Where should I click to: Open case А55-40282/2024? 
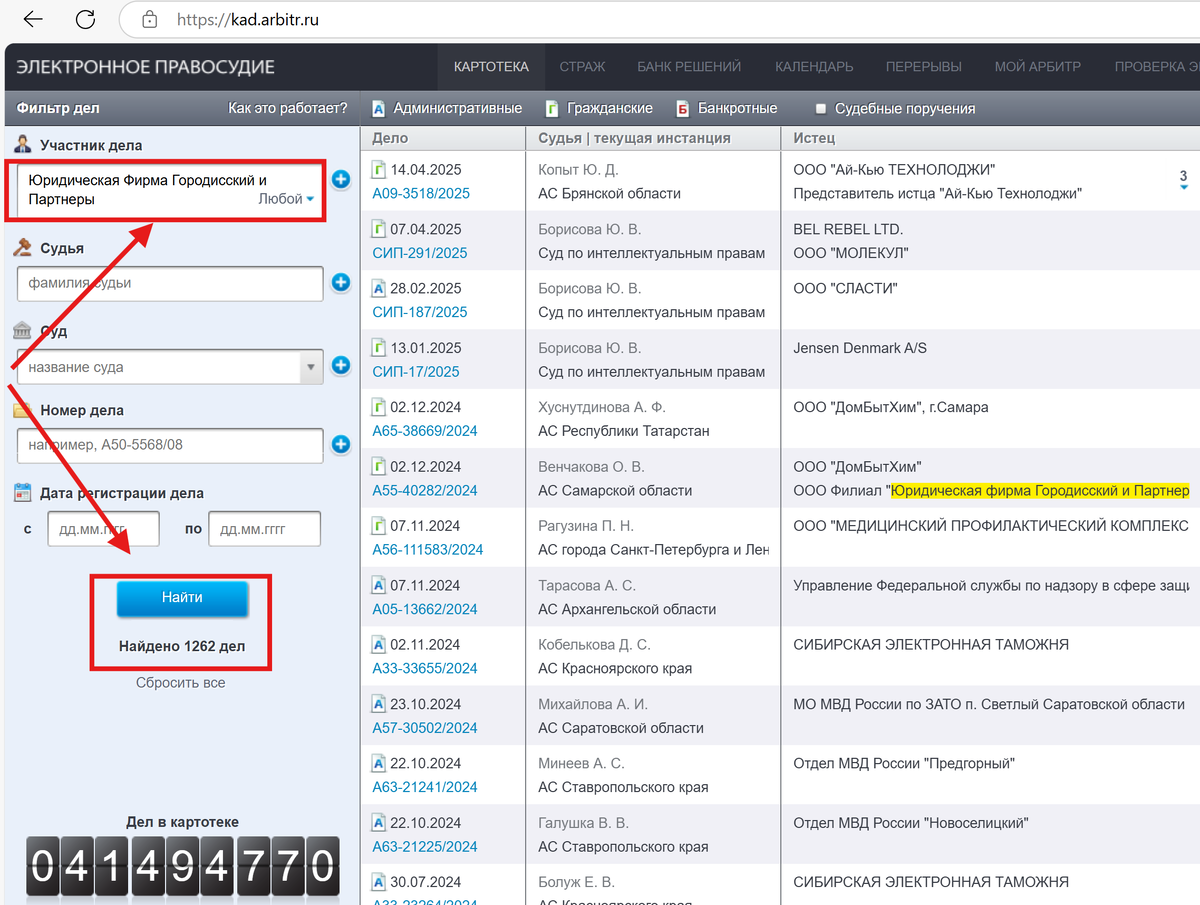point(425,490)
